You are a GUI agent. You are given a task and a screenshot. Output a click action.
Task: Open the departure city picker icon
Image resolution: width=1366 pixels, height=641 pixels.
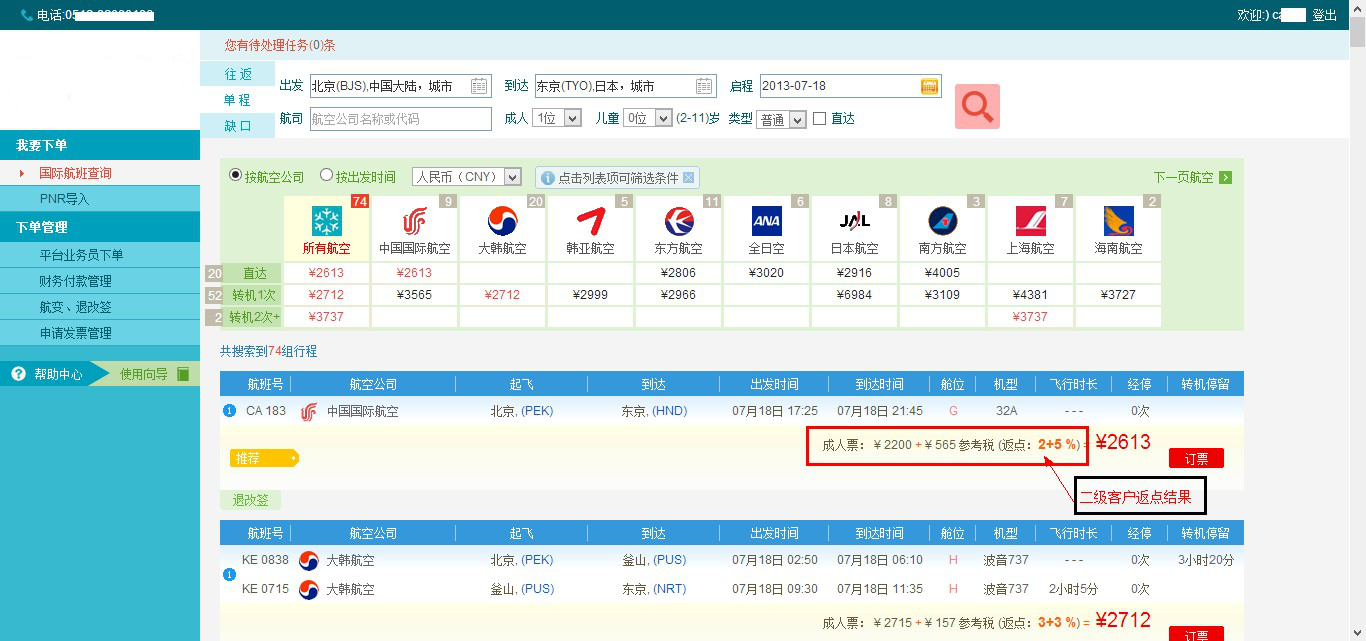(x=479, y=86)
